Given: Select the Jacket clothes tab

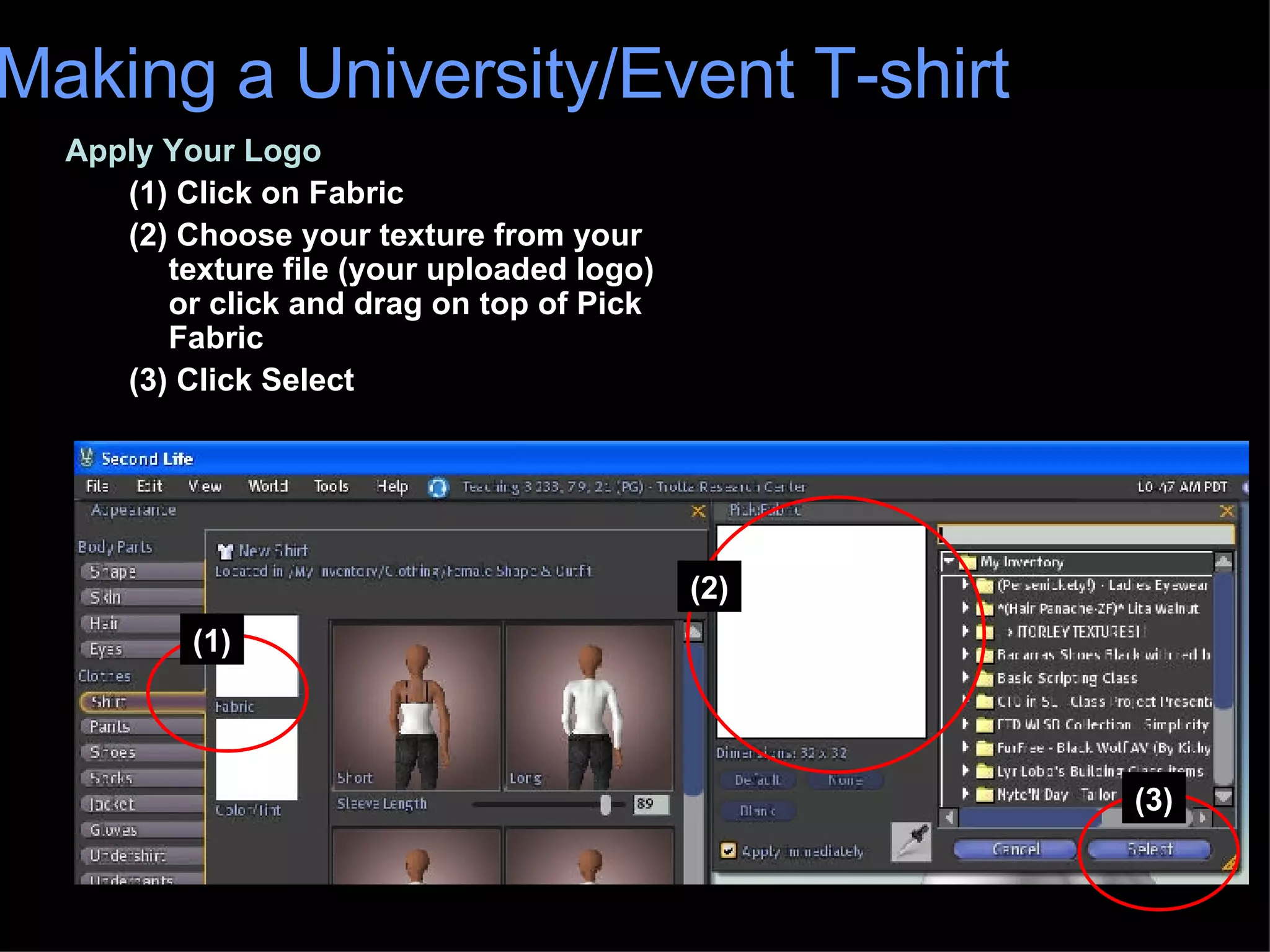Looking at the screenshot, I should [x=142, y=804].
